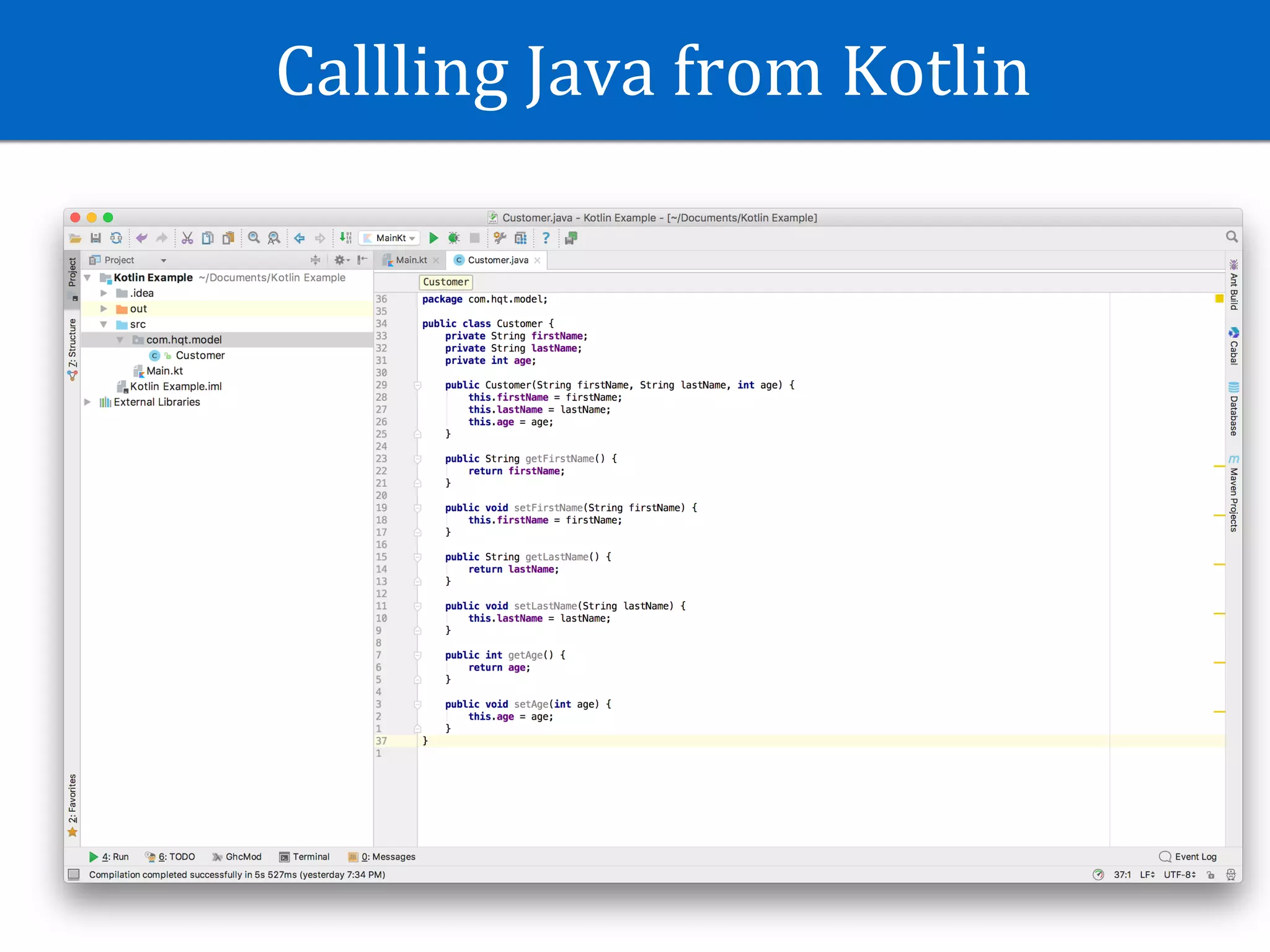Toggle the Maven Projects side panel
Image resolution: width=1270 pixels, height=952 pixels.
point(1233,493)
